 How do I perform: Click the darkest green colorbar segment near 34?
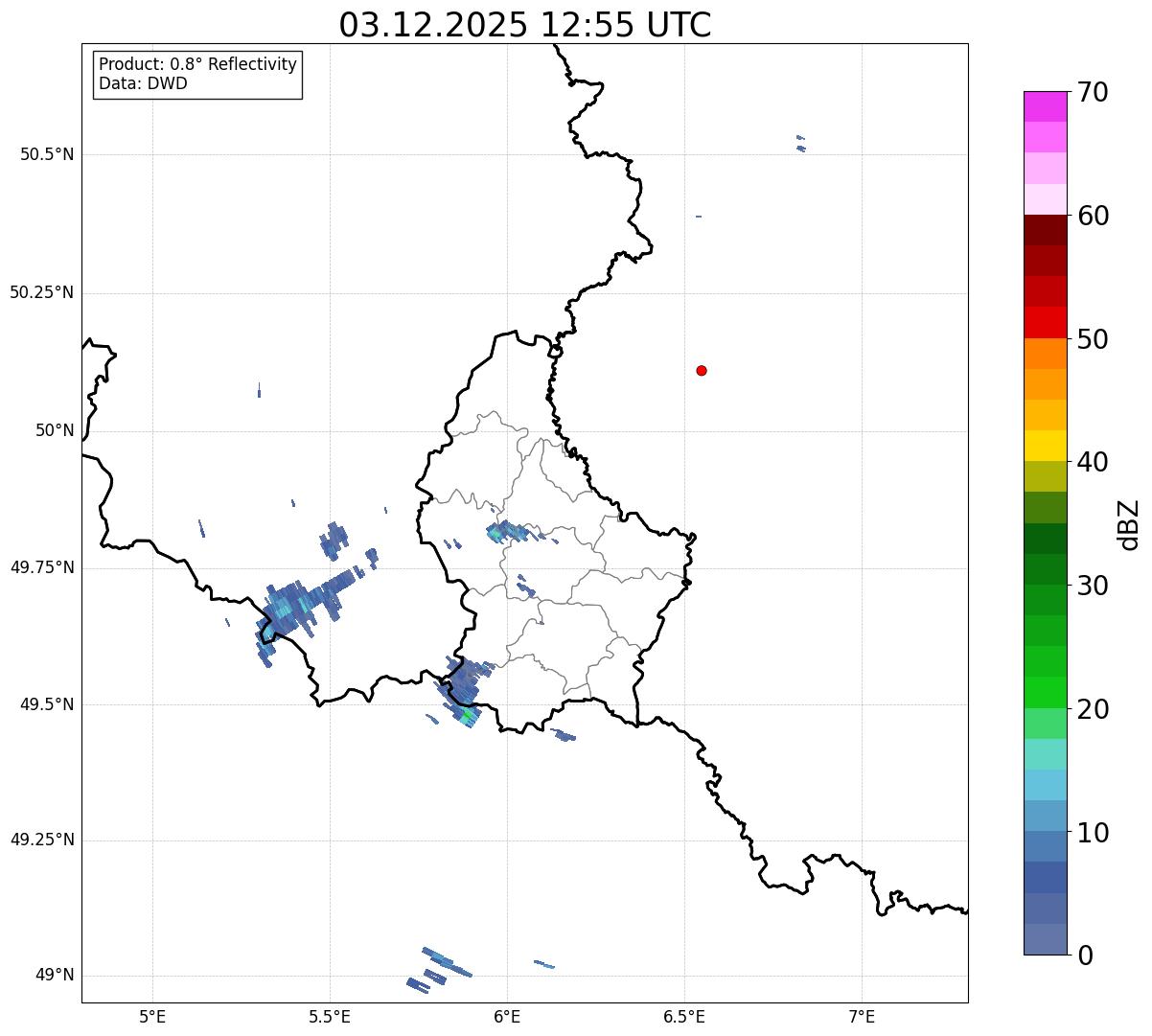[1046, 539]
